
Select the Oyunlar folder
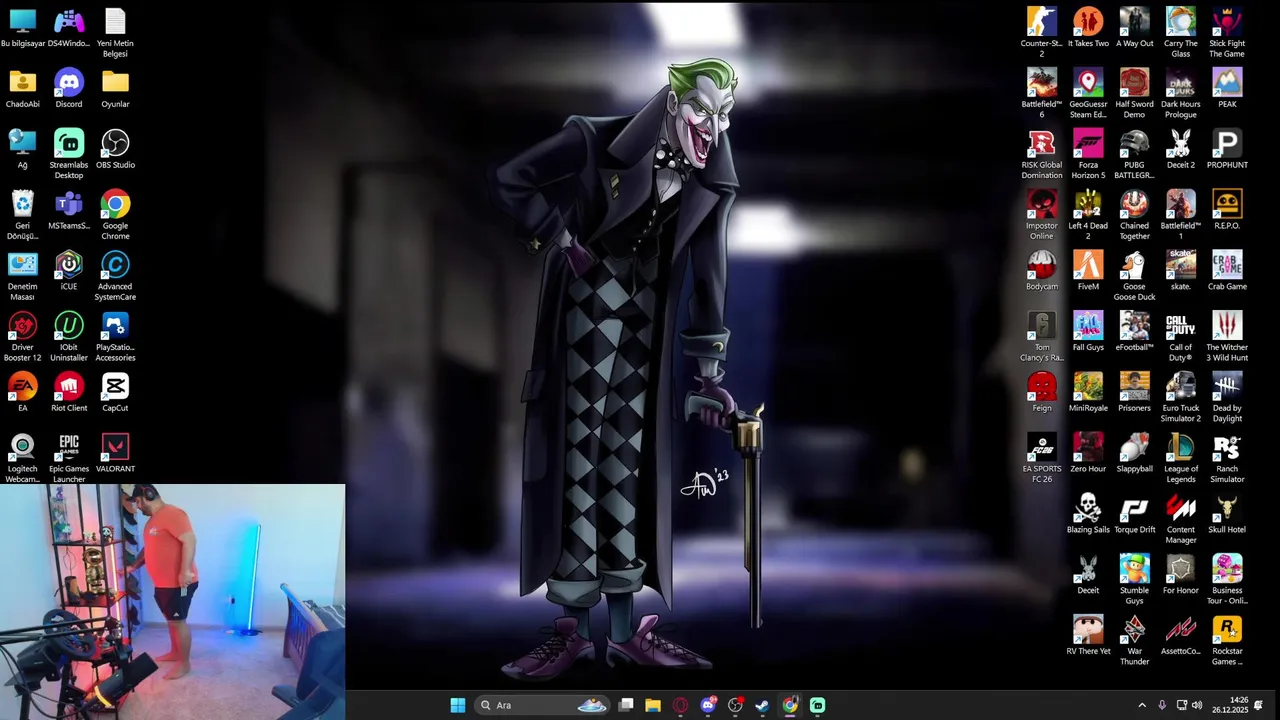click(115, 89)
